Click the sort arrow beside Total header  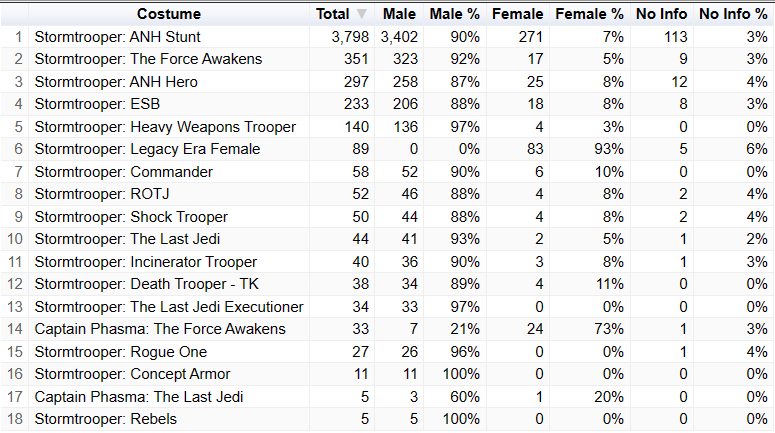[362, 14]
